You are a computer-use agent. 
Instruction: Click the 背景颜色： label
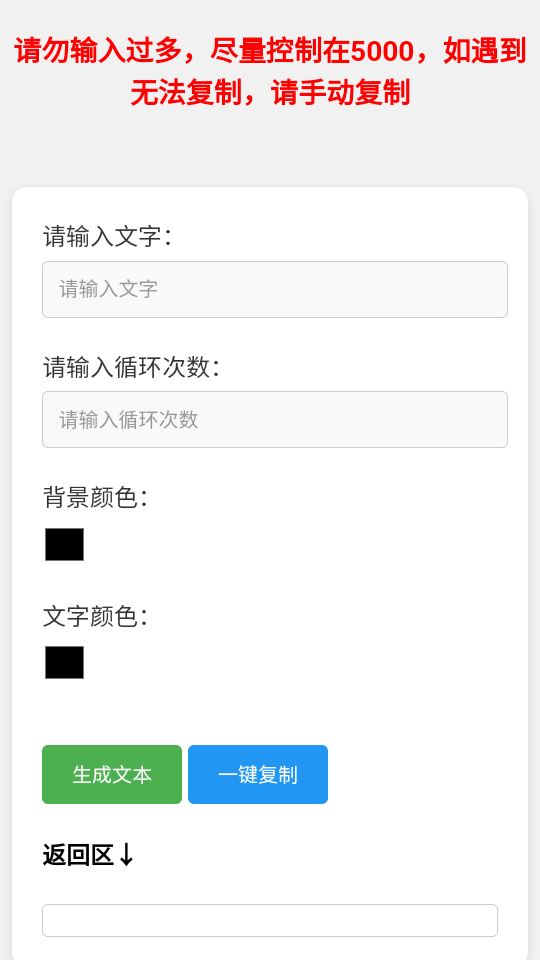(x=96, y=497)
